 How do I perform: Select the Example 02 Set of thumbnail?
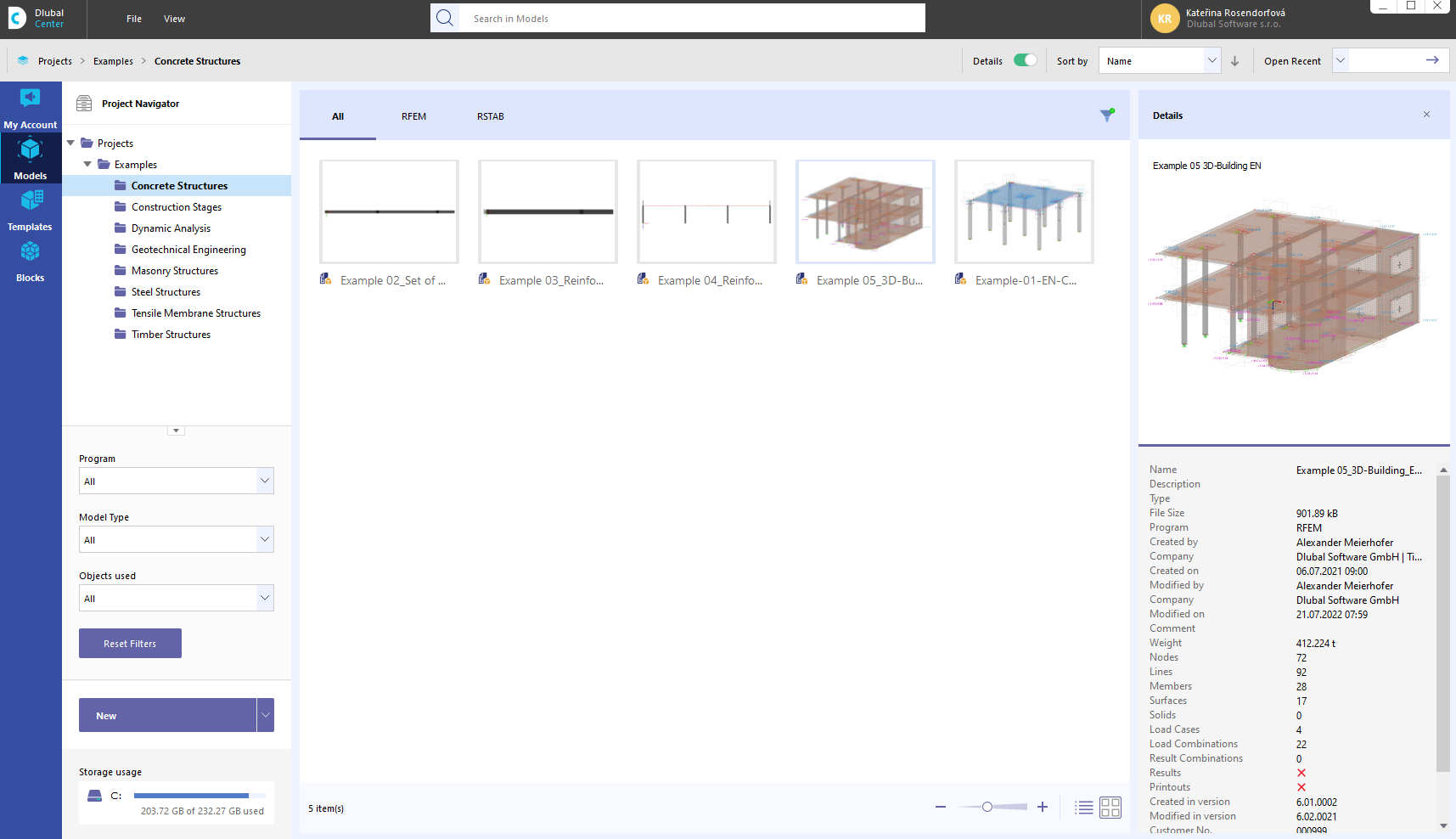click(389, 211)
